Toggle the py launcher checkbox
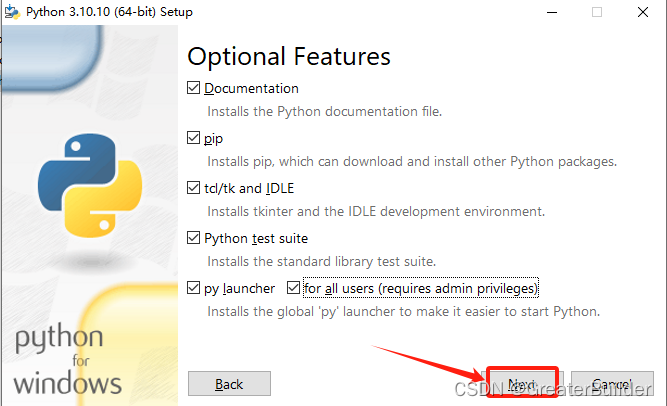Viewport: 667px width, 406px height. pyautogui.click(x=194, y=288)
